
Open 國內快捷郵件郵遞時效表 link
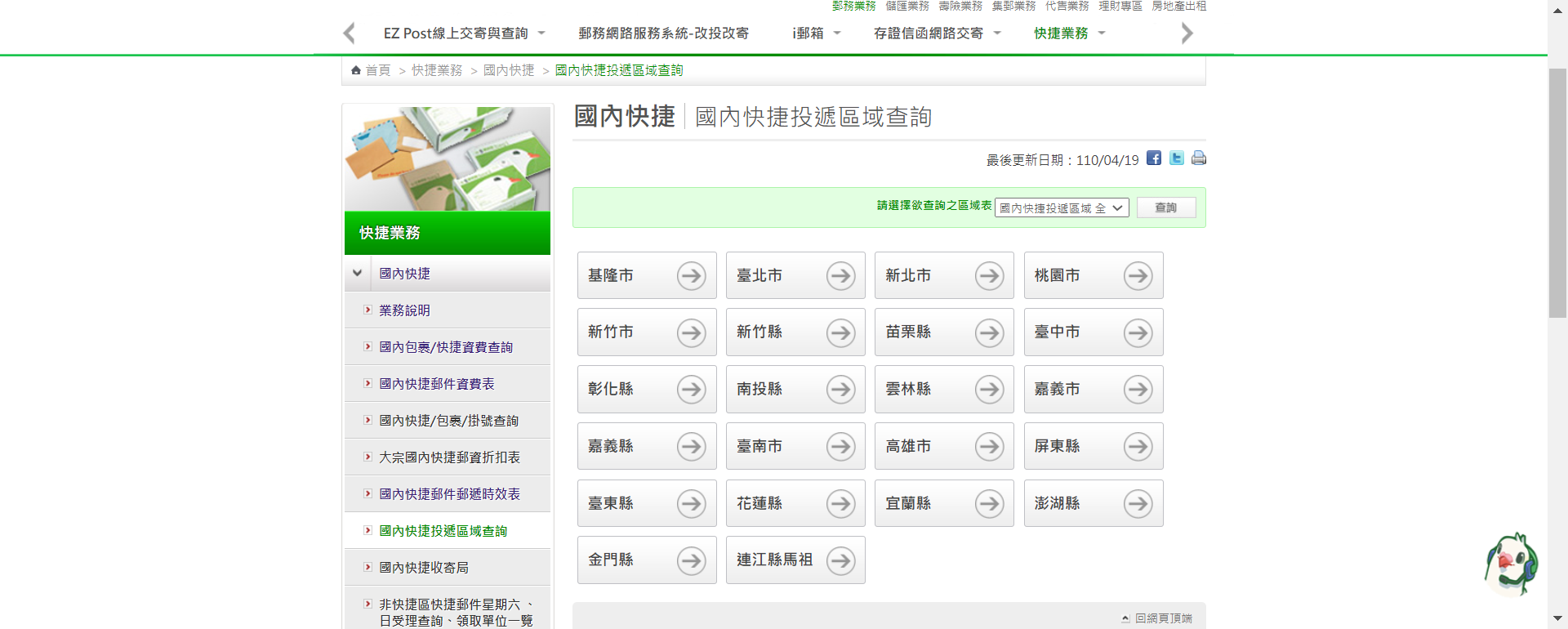(449, 494)
